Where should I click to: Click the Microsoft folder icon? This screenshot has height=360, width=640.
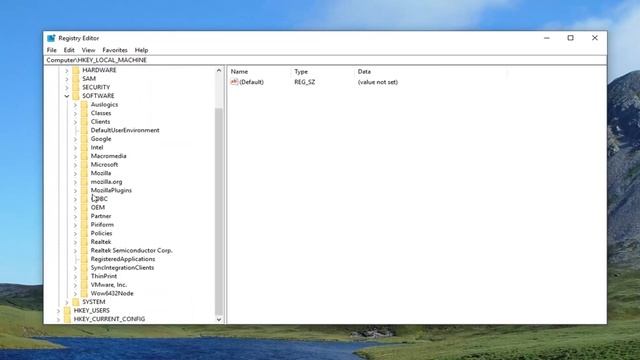84,164
